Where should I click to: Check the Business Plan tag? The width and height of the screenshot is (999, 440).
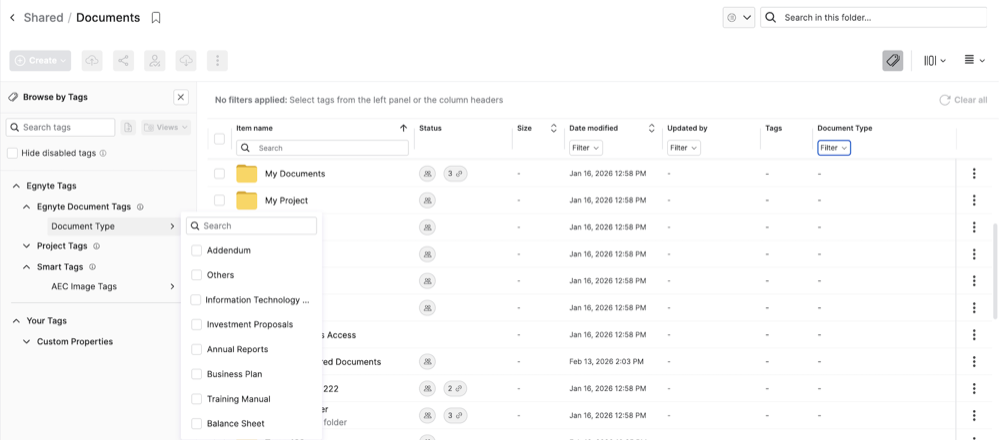pyautogui.click(x=196, y=374)
